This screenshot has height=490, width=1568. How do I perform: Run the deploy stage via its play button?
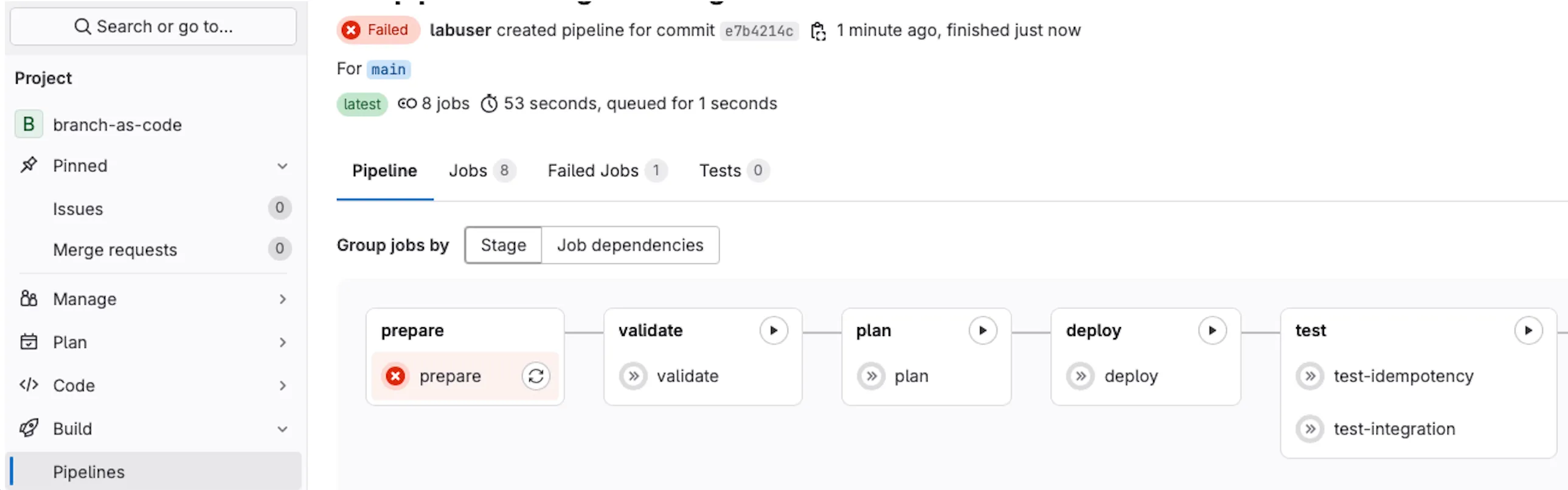click(1212, 330)
